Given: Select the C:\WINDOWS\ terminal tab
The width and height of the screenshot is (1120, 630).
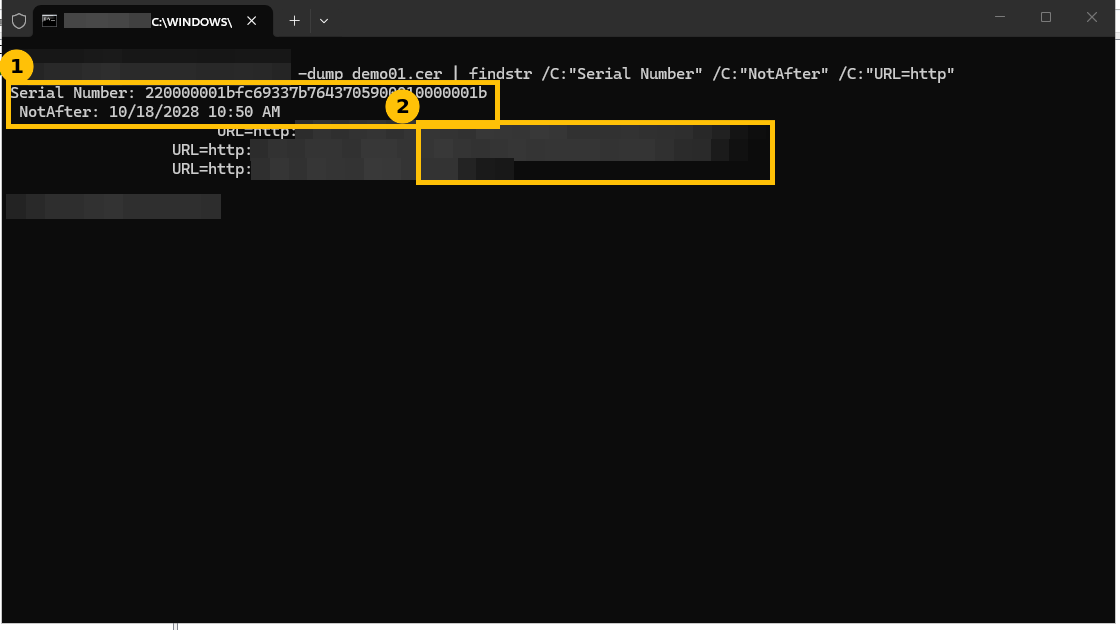Looking at the screenshot, I should tap(153, 21).
